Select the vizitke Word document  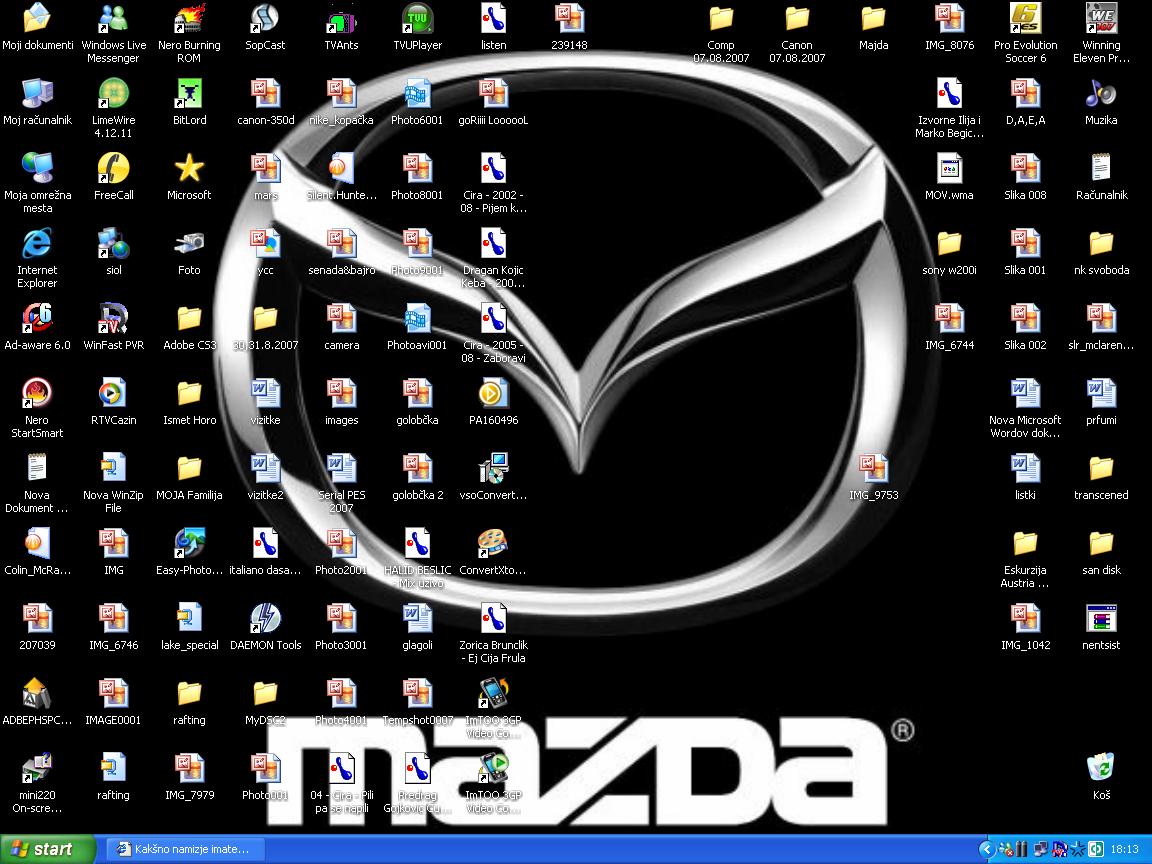point(265,394)
